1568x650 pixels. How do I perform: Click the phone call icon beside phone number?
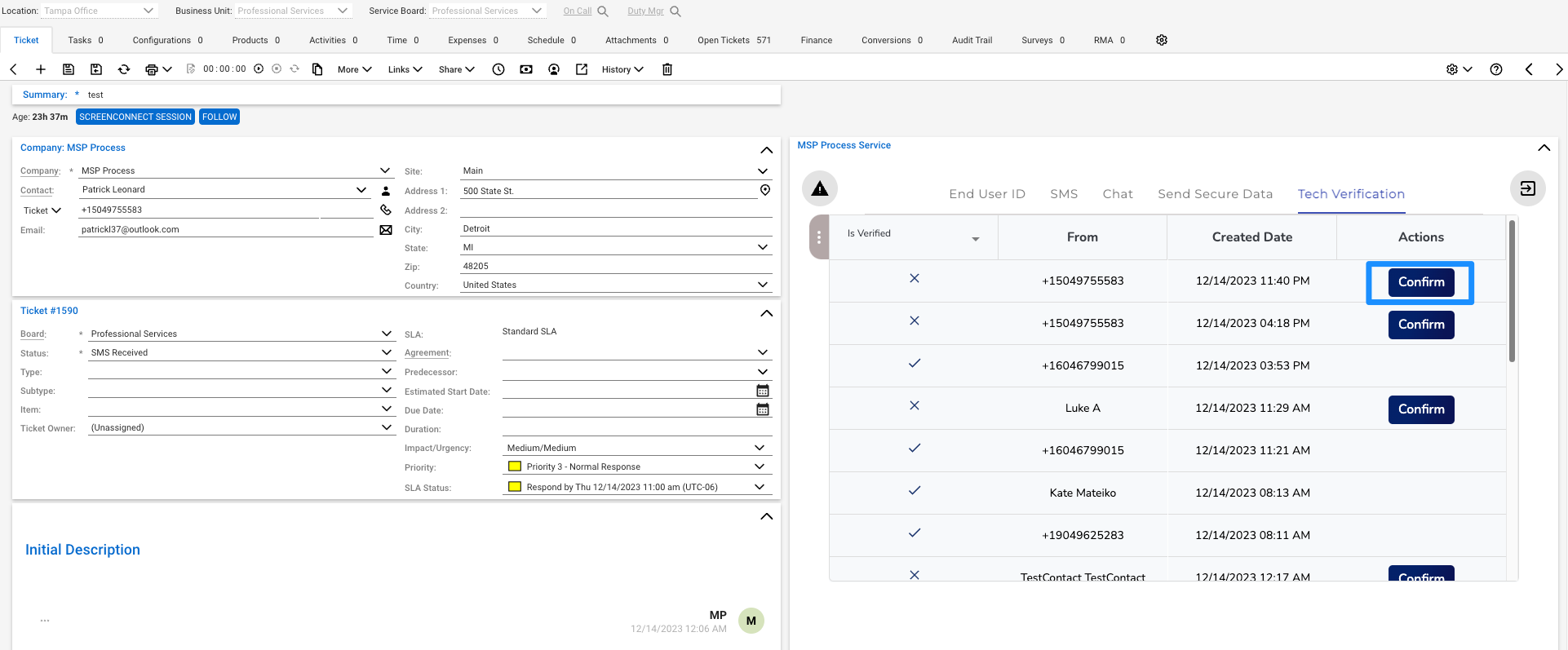(x=386, y=210)
